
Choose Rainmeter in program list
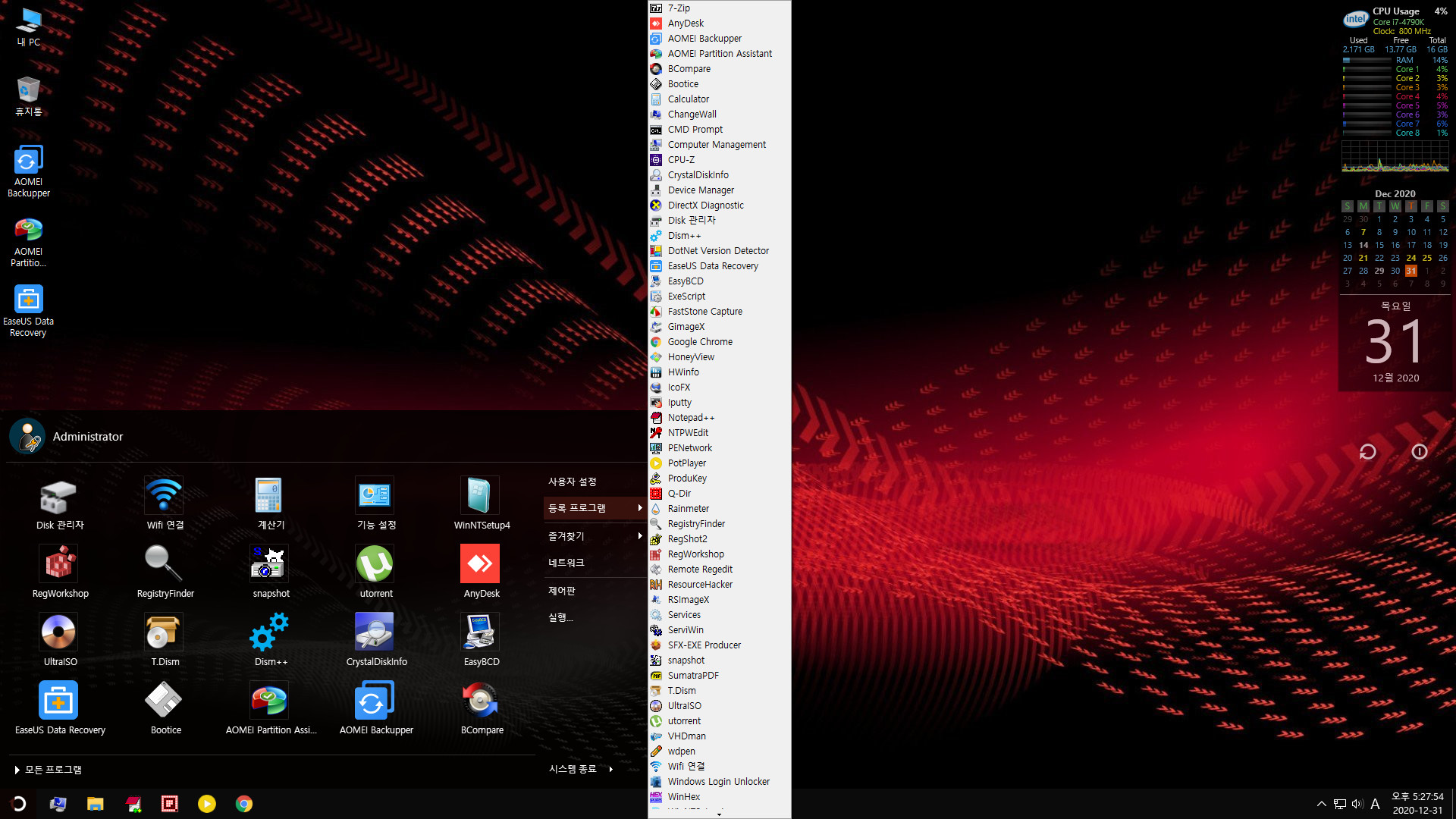point(719,509)
